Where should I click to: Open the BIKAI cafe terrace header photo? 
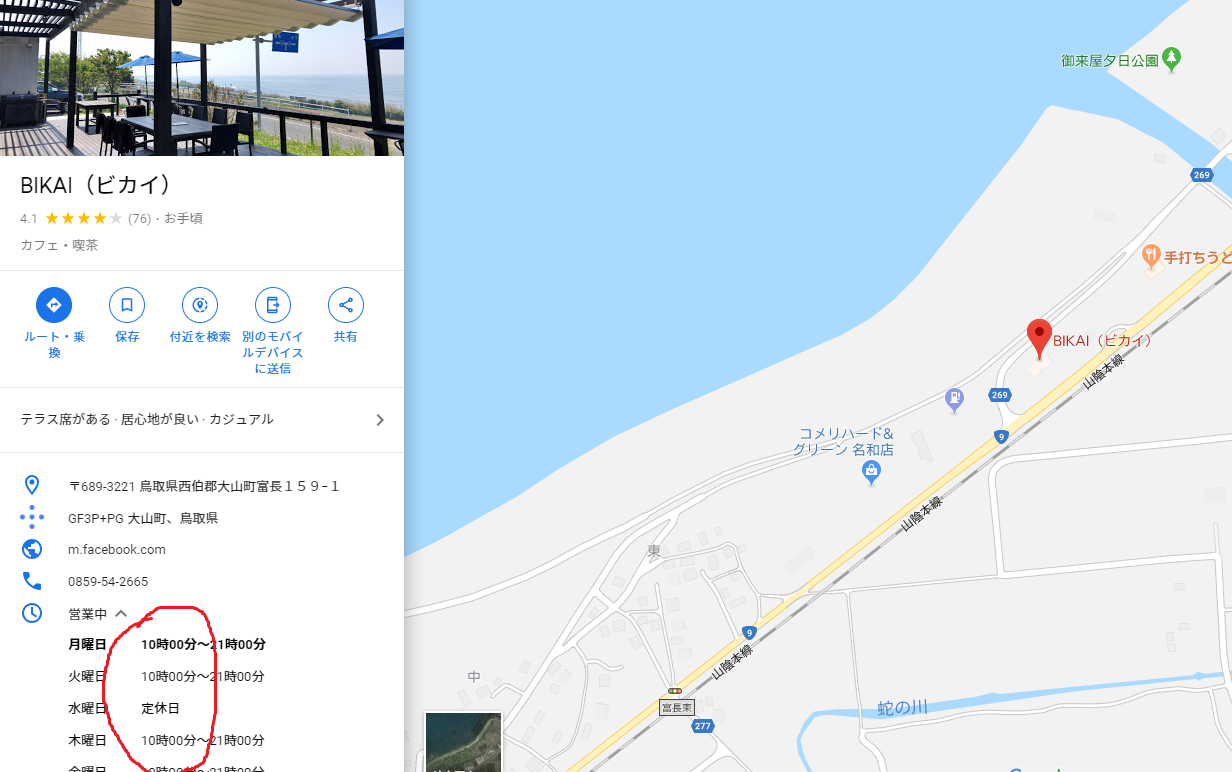[202, 78]
